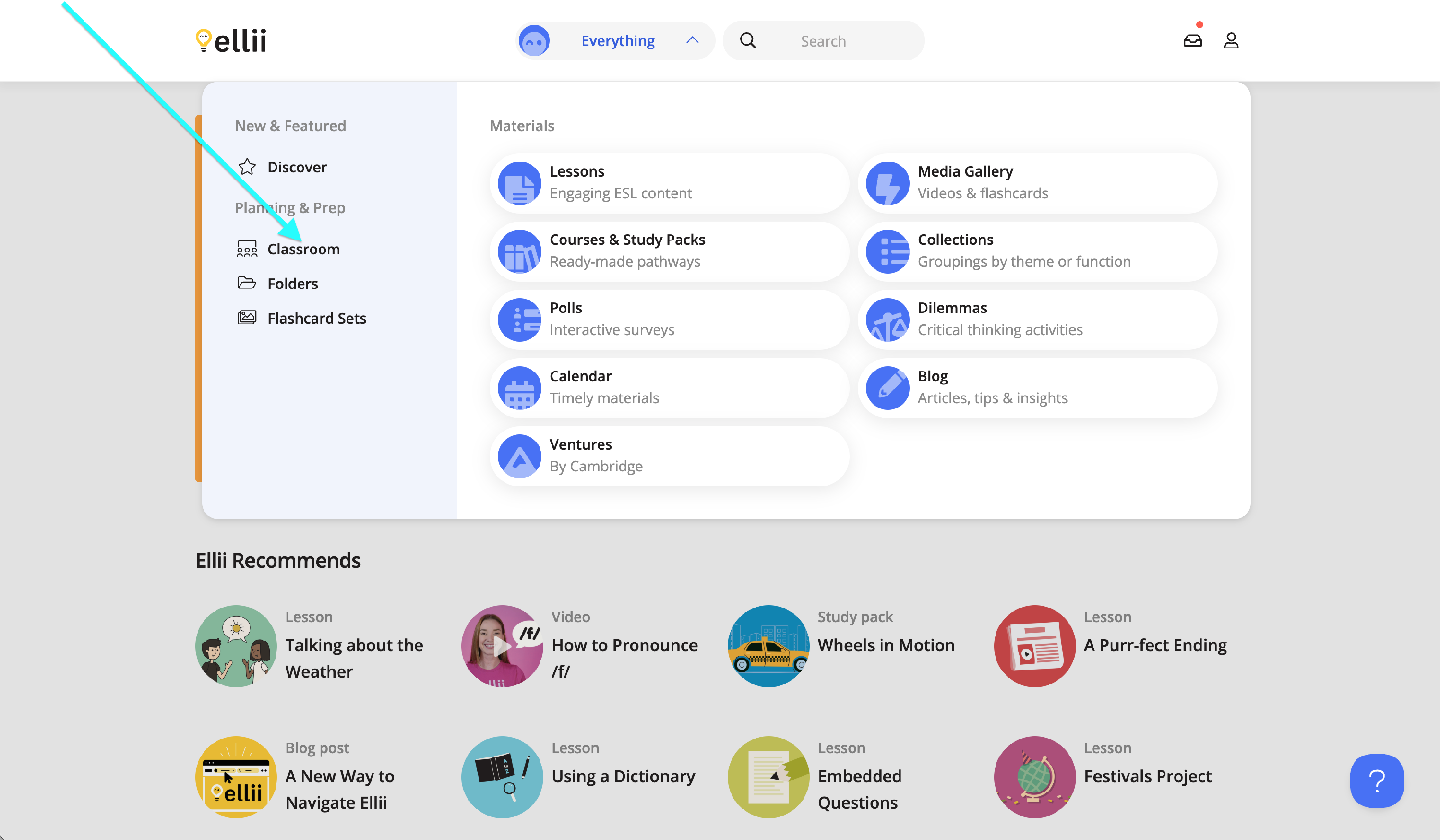Open Discover in the sidebar menu
This screenshot has width=1440, height=840.
tap(297, 167)
